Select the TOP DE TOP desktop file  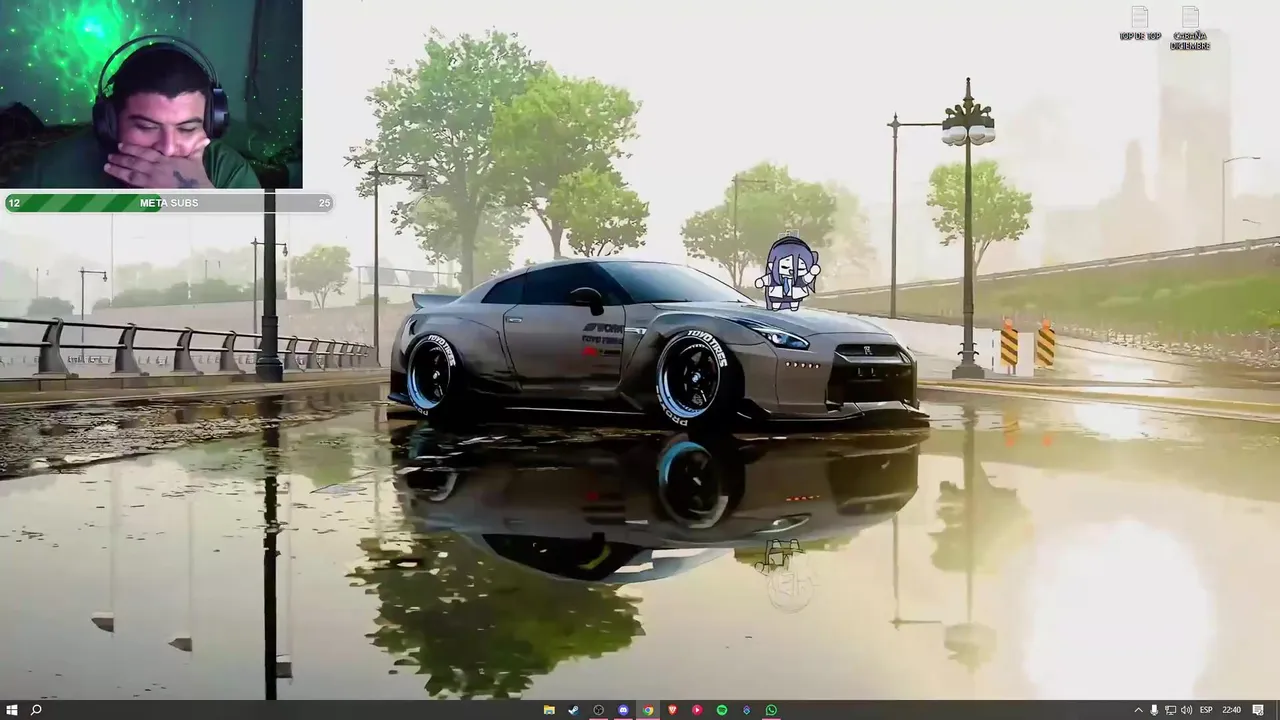point(1140,24)
